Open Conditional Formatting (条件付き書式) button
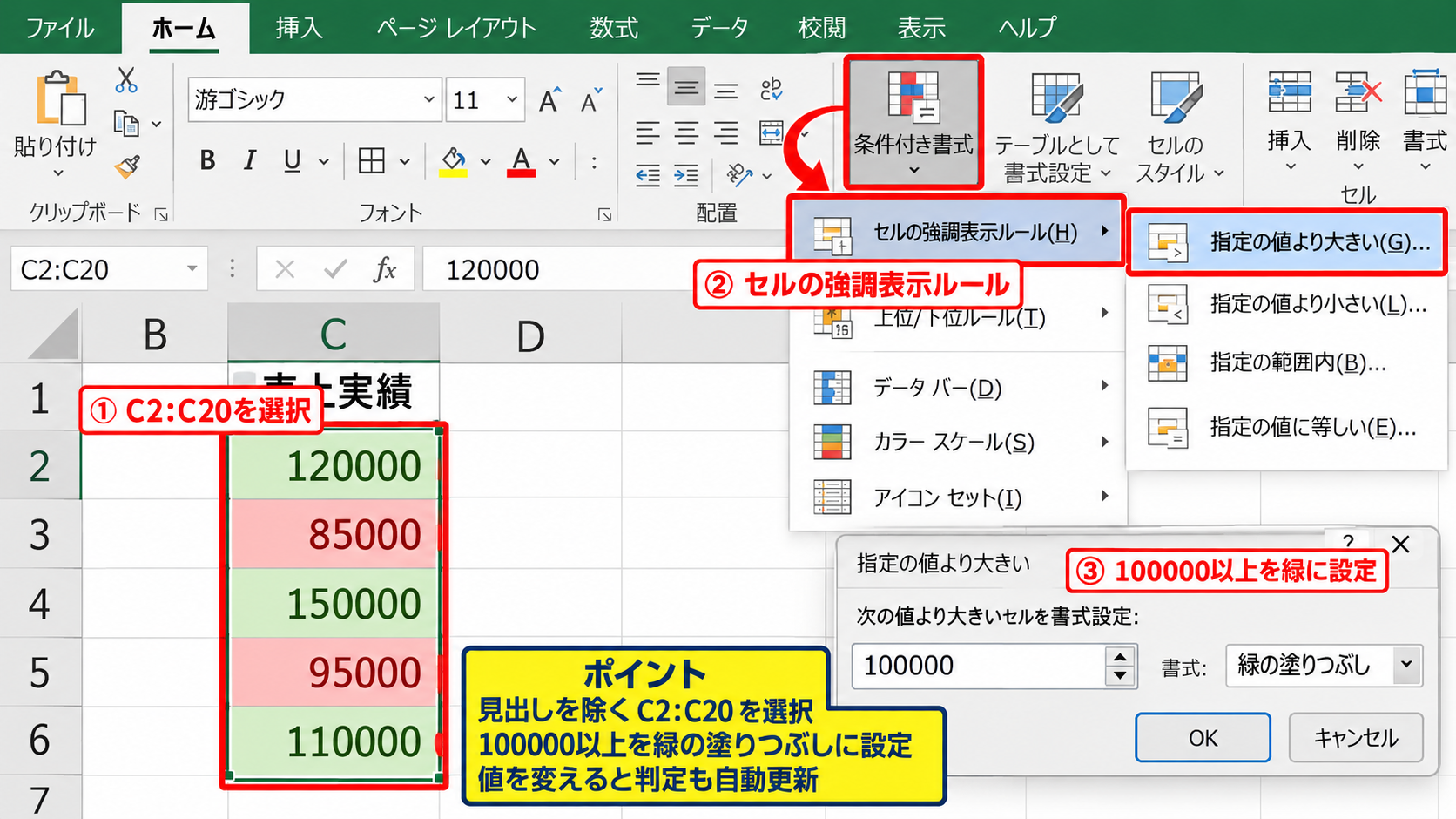This screenshot has width=1456, height=819. 913,122
